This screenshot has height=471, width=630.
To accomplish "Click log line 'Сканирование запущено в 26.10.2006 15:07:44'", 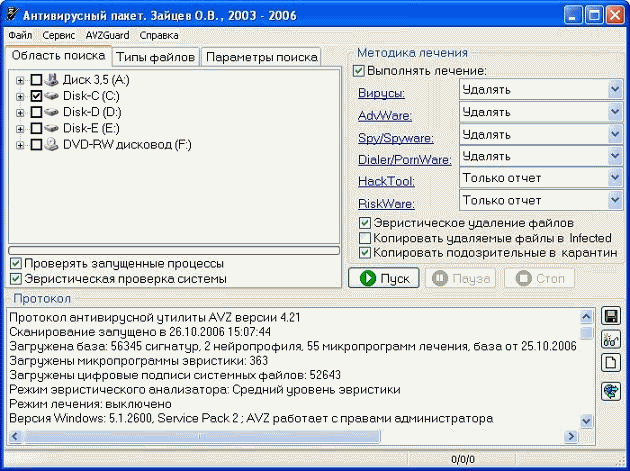I will click(x=140, y=332).
